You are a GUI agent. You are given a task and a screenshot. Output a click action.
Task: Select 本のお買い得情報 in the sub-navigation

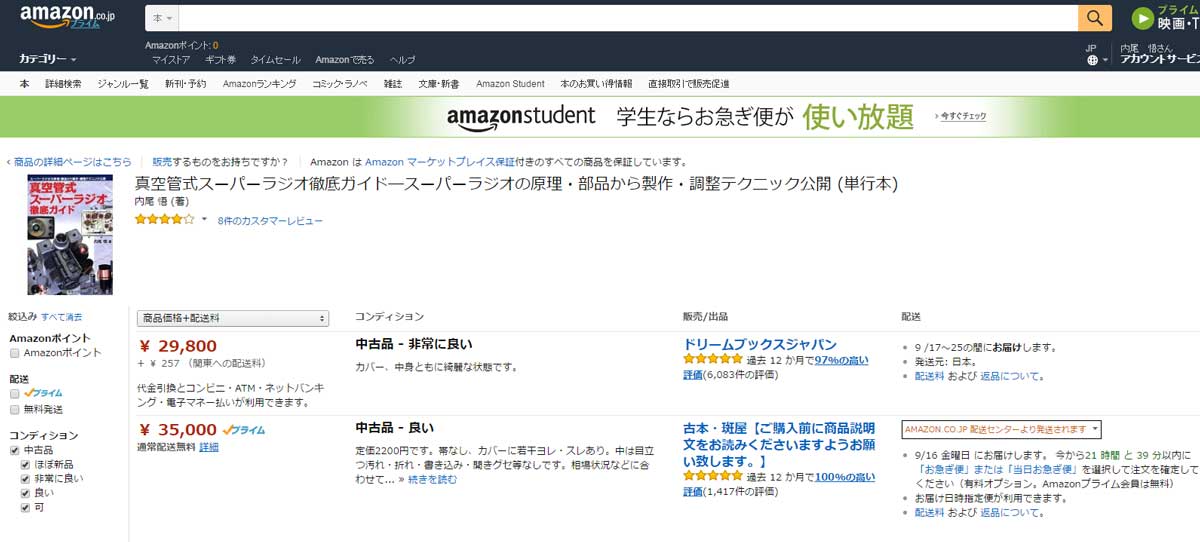(596, 84)
